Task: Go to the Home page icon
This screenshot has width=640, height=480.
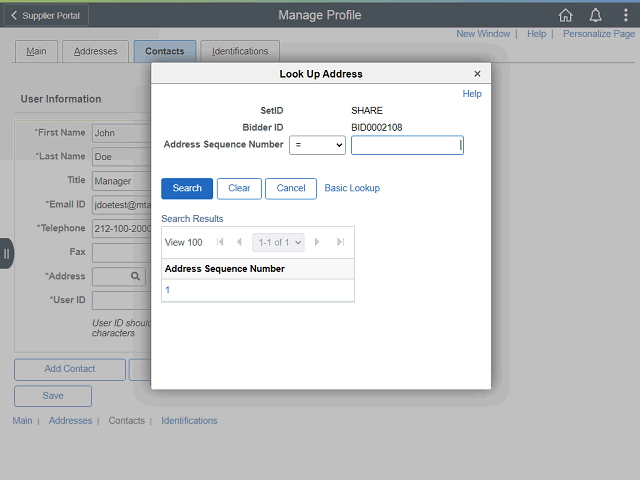Action: (x=565, y=15)
